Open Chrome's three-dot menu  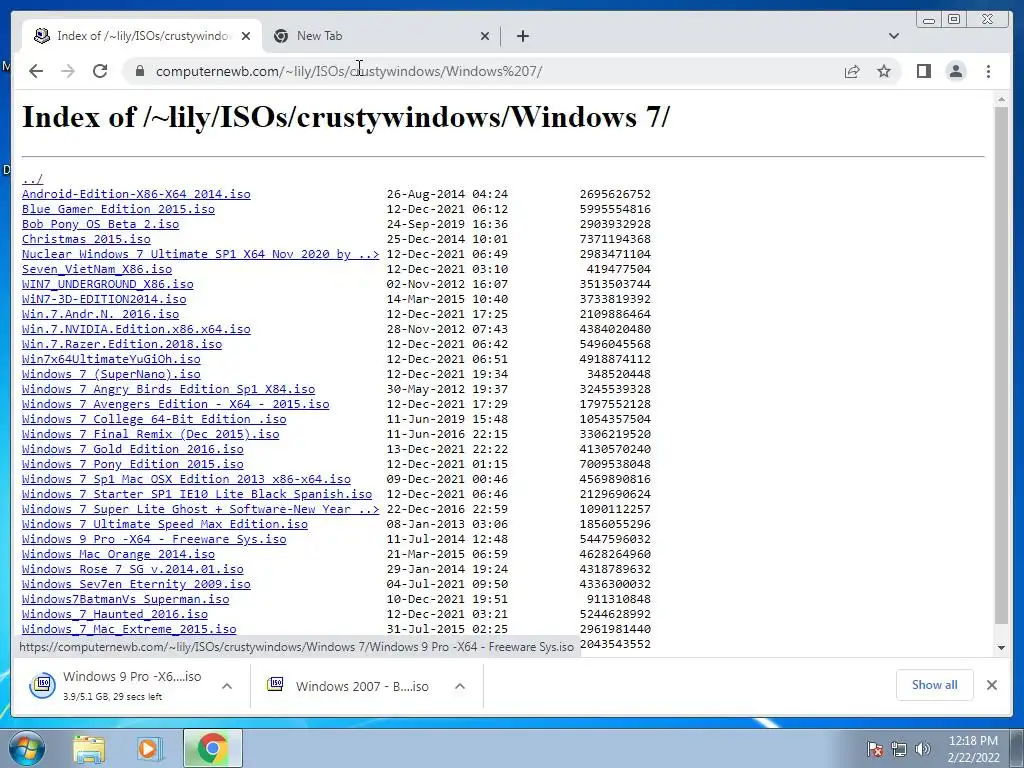(988, 71)
